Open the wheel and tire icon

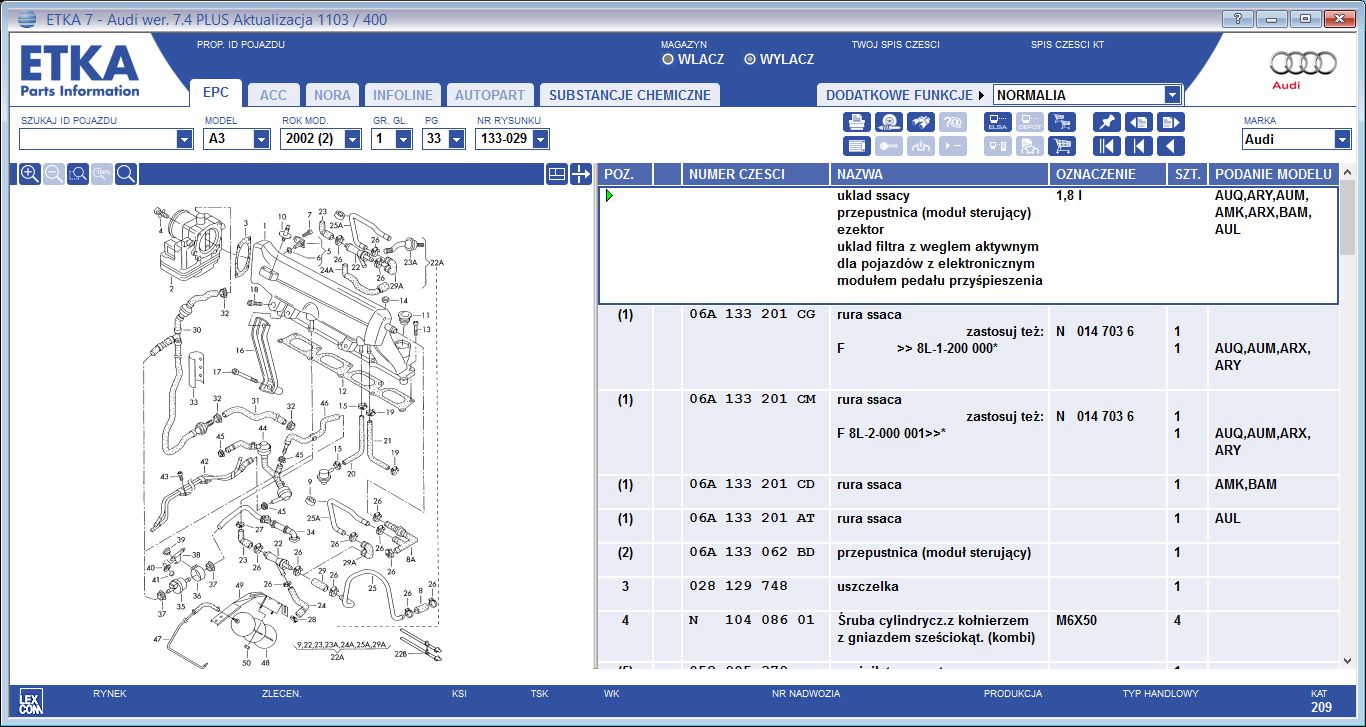(x=889, y=122)
